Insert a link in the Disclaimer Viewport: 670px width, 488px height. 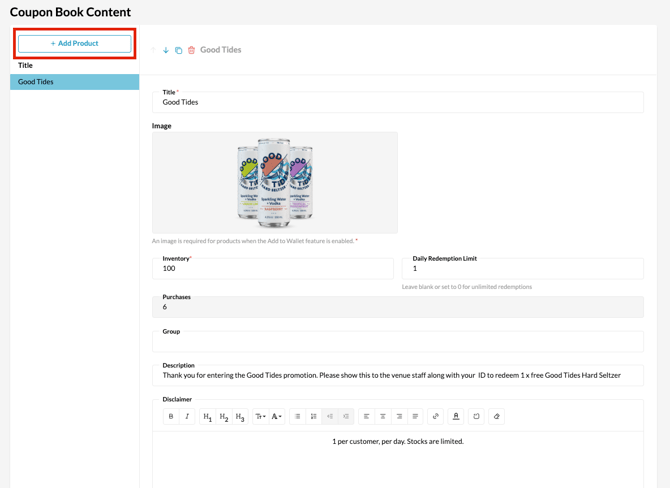(435, 416)
